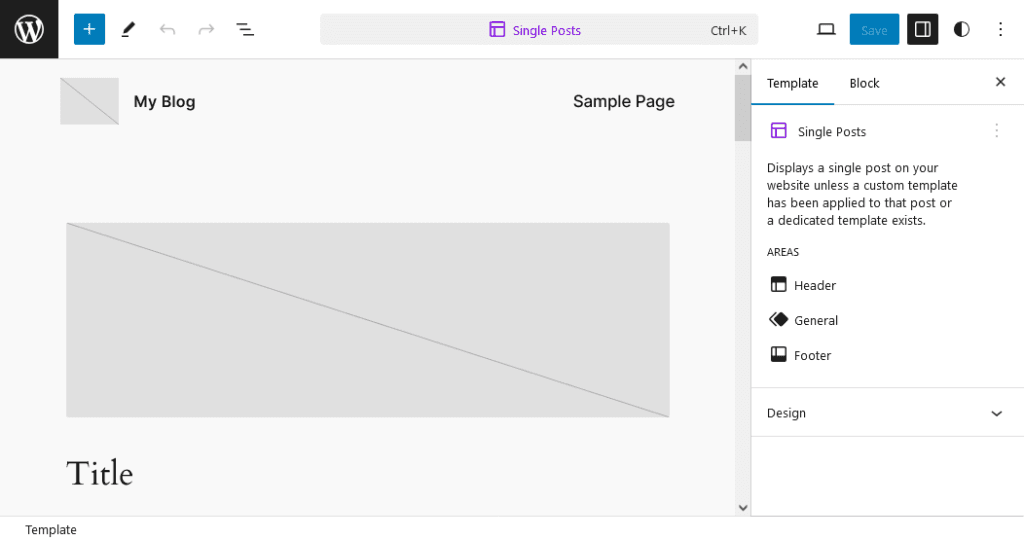The height and width of the screenshot is (540, 1024).
Task: Expand the Design panel
Action: point(887,413)
